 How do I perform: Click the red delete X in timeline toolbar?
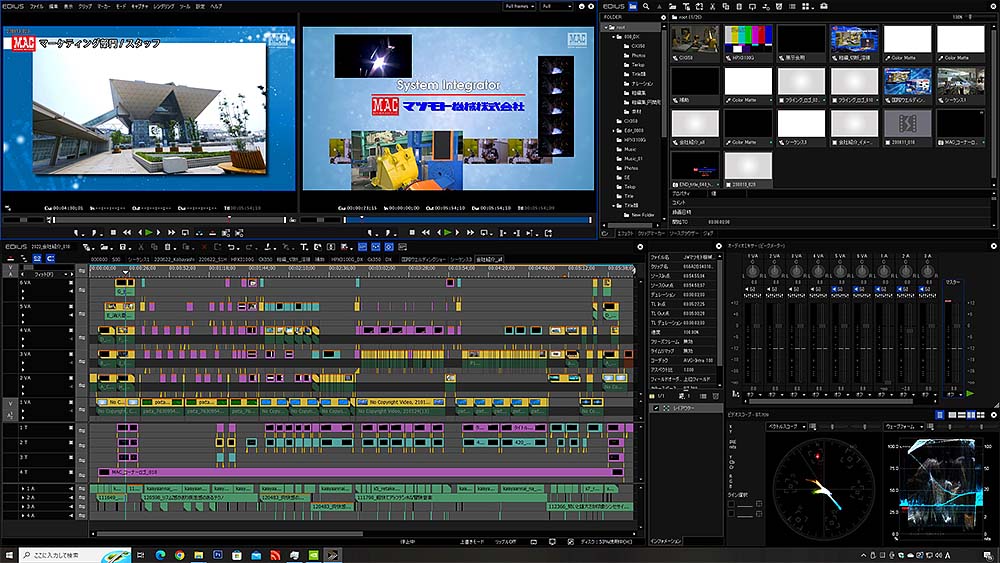click(204, 247)
